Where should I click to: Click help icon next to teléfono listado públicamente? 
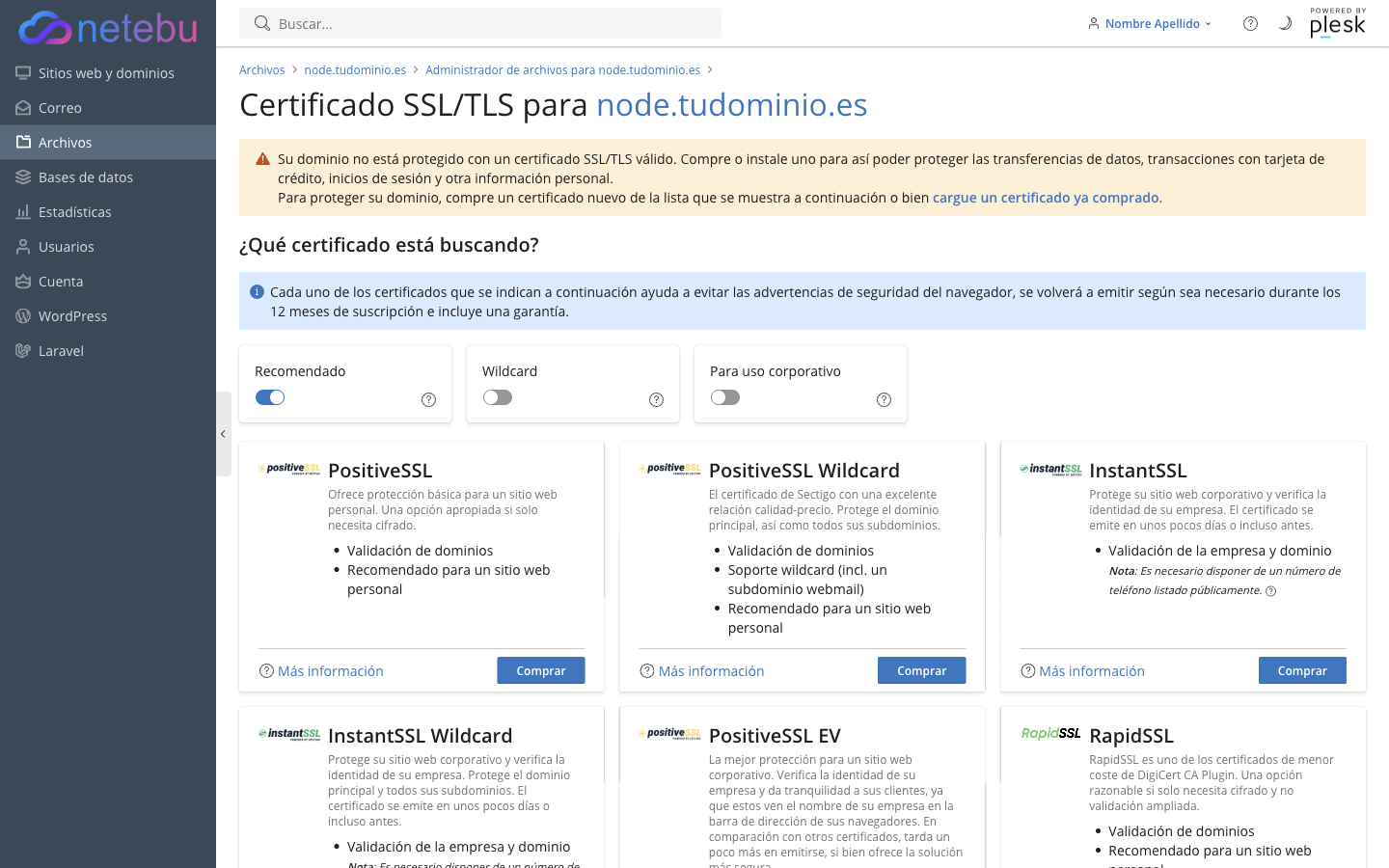click(x=1270, y=591)
